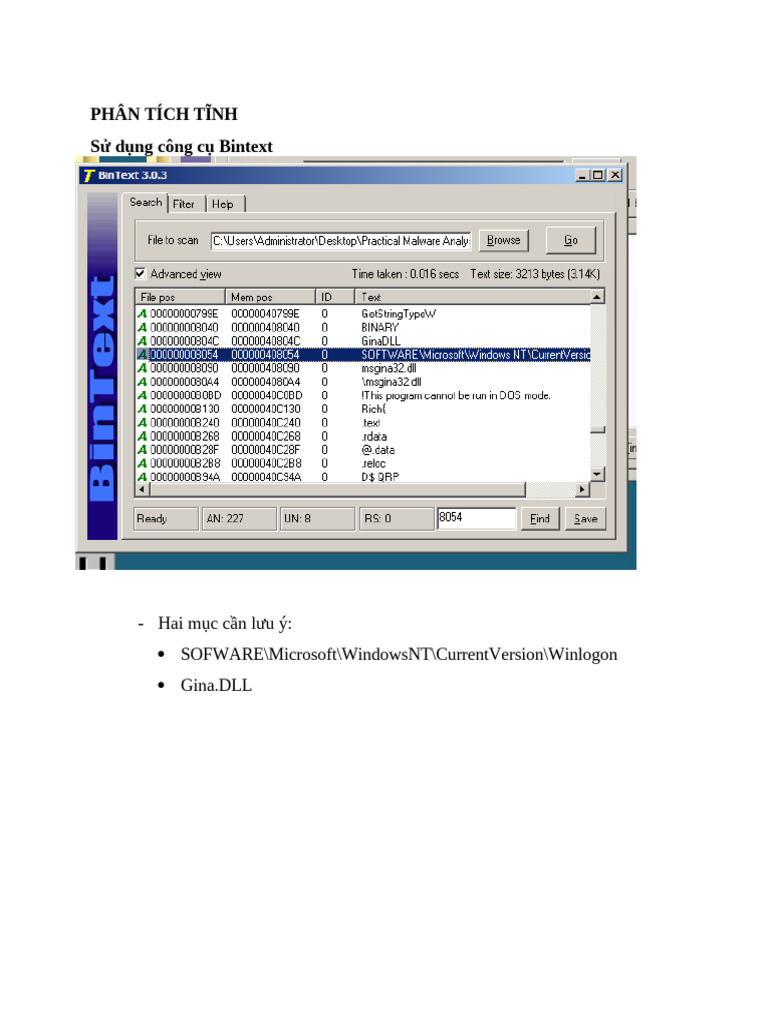Image resolution: width=768 pixels, height=1024 pixels.
Task: Select the DOS mode message row
Action: [363, 396]
